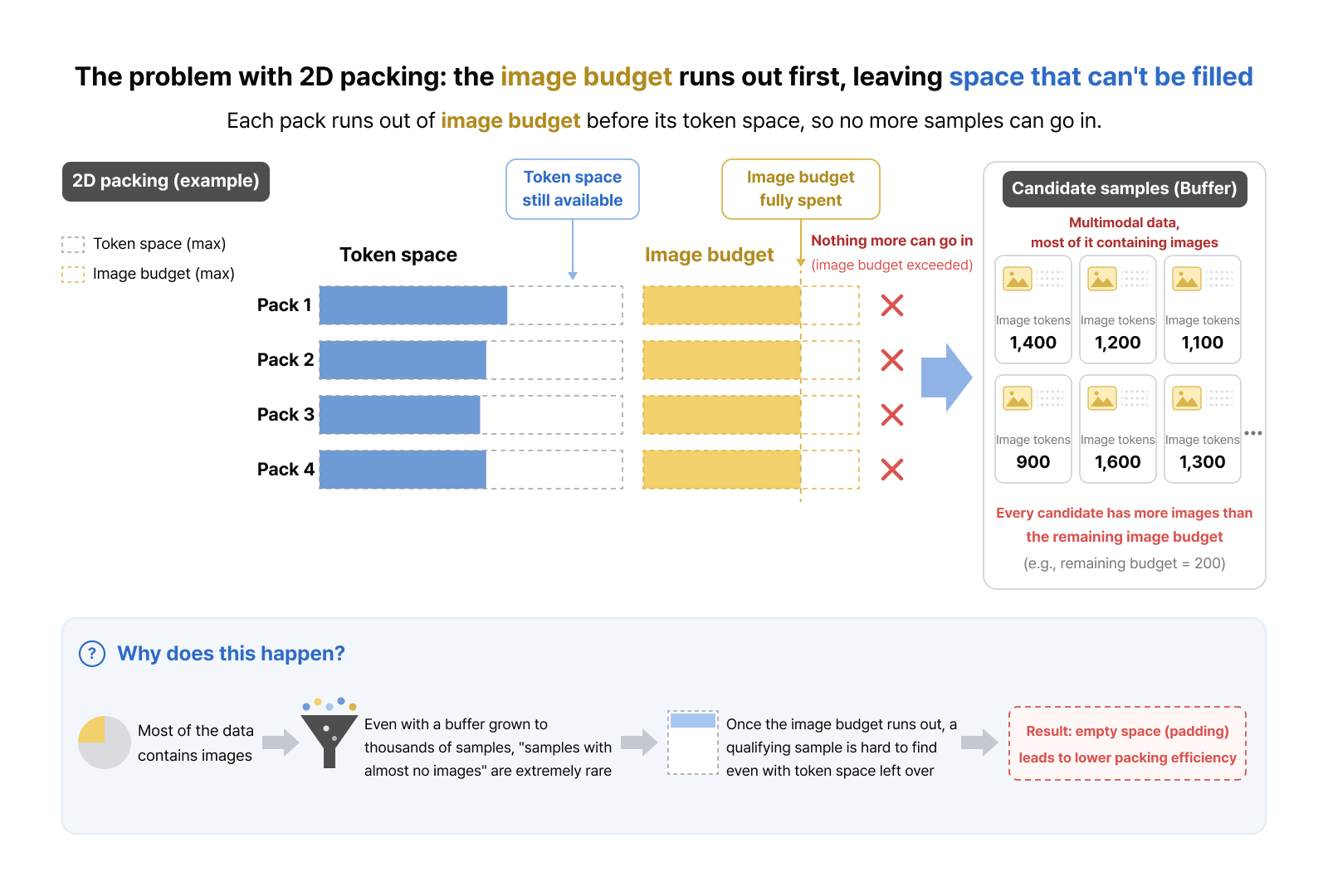Click the blue filled bar of Pack 2
Viewport: 1328px width, 896px height.
click(x=403, y=360)
